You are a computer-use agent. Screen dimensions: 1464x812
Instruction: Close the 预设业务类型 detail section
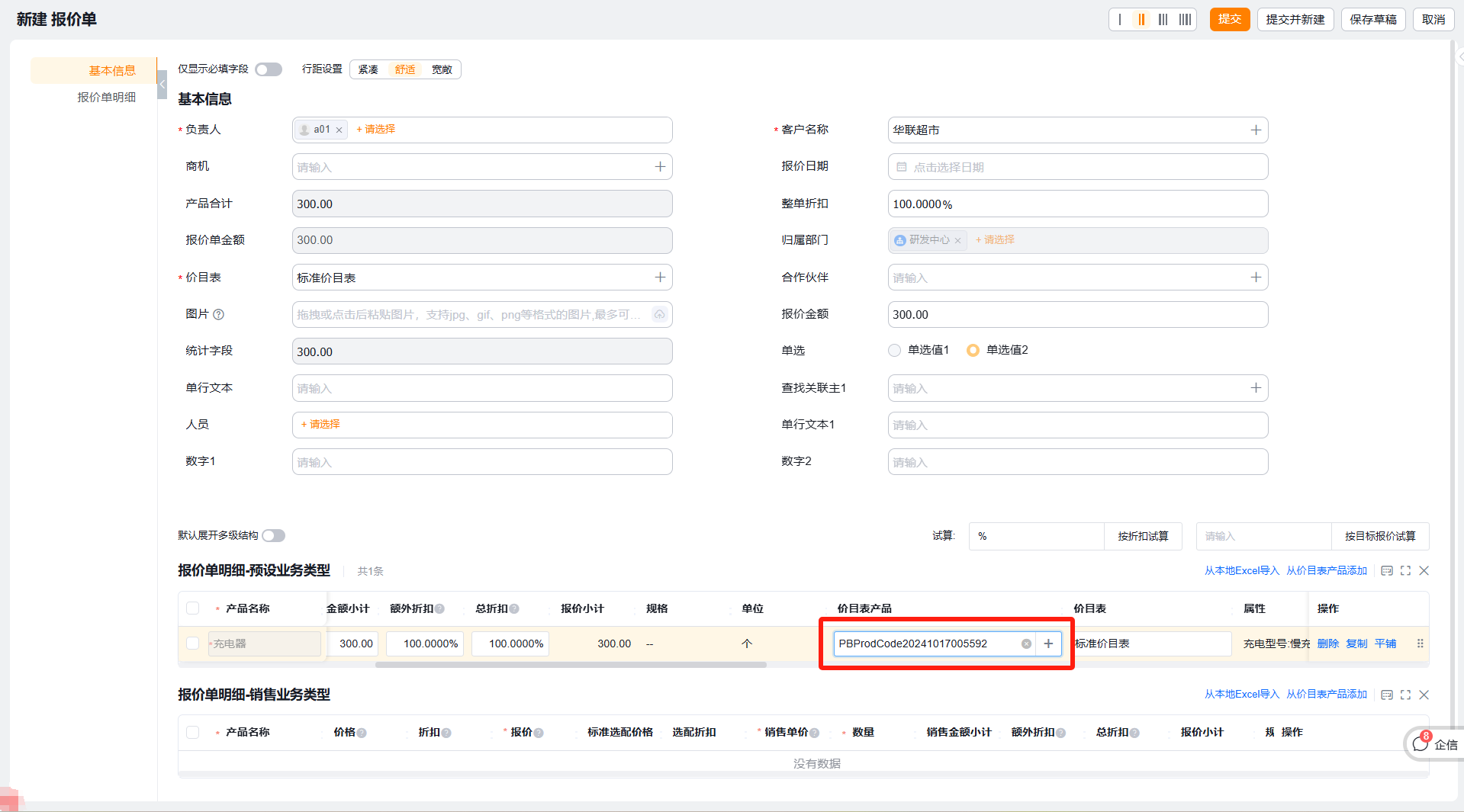pos(1424,571)
